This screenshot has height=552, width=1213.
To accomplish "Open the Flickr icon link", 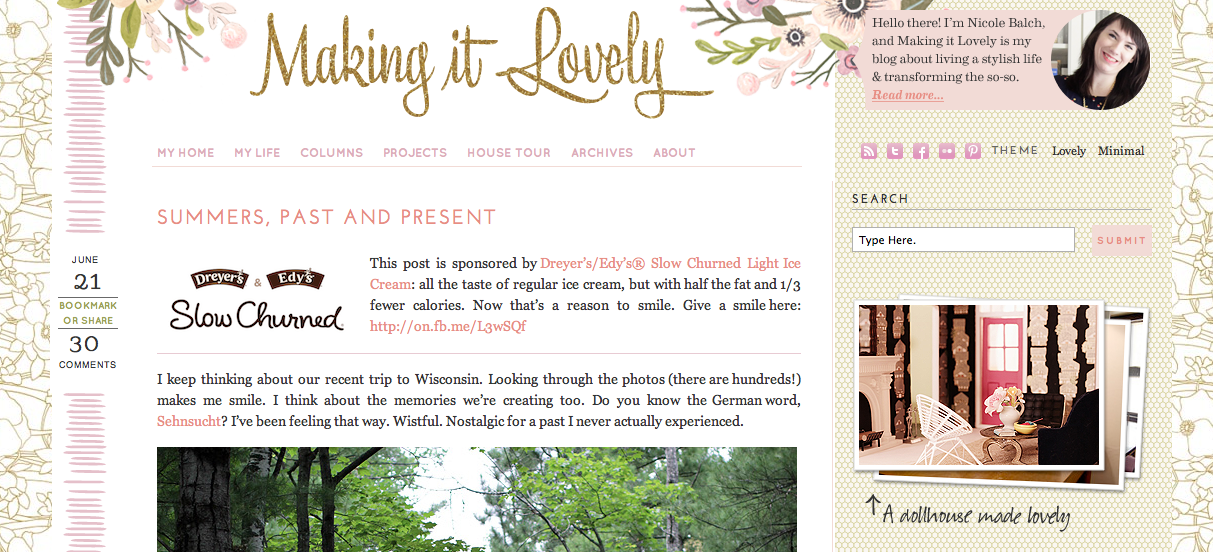I will 946,152.
